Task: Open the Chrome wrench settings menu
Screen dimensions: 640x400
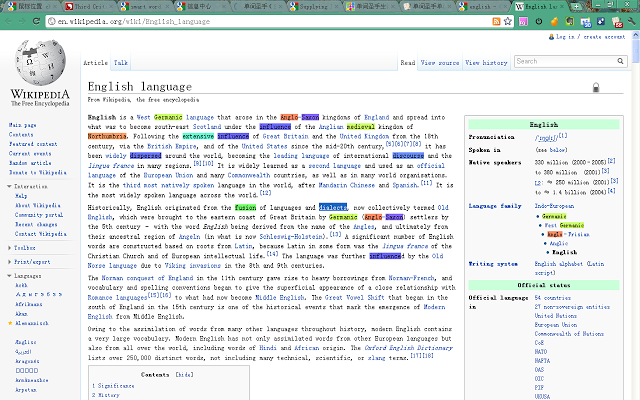Action: (632, 21)
